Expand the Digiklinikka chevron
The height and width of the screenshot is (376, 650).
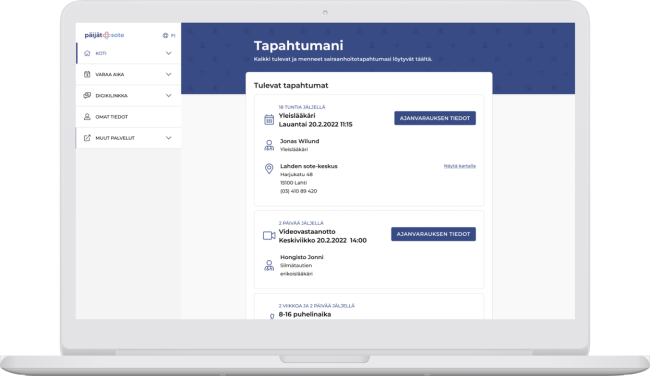click(169, 95)
